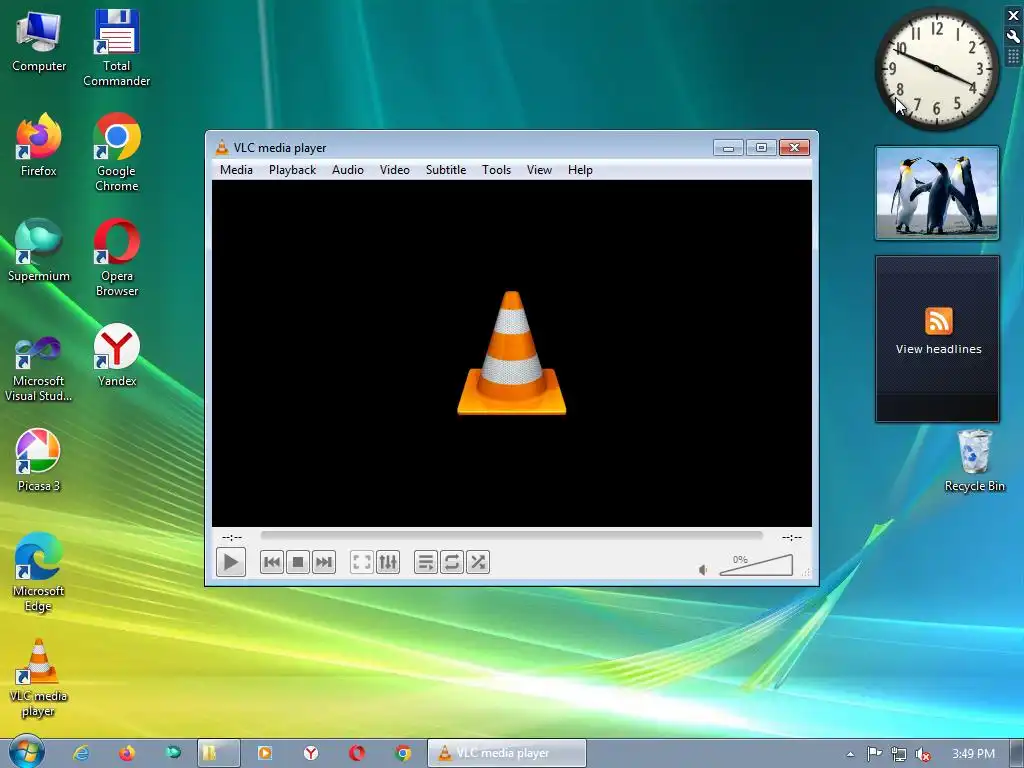Screen dimensions: 1024x768
Task: Toggle loop mode in VLC
Action: 452,562
